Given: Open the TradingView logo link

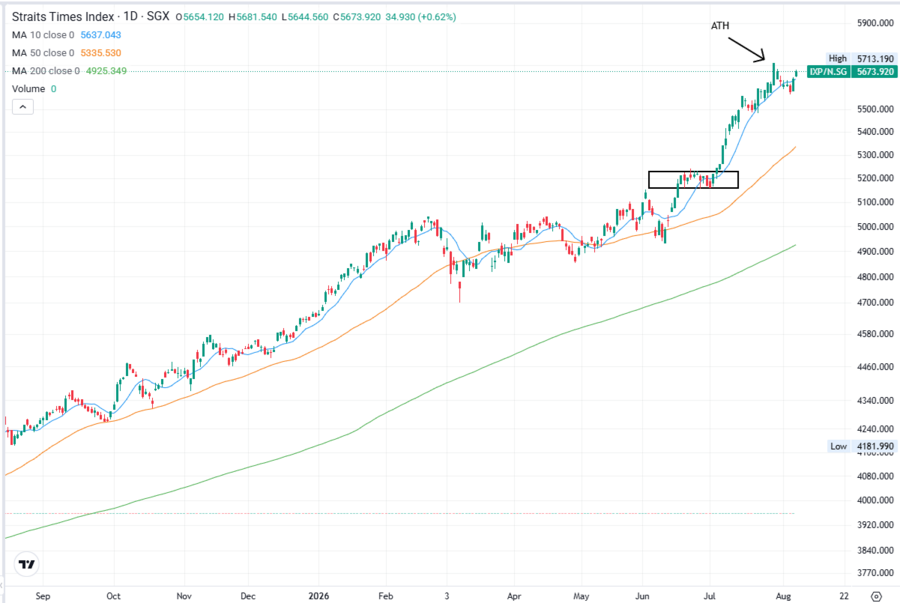Looking at the screenshot, I should click(26, 564).
